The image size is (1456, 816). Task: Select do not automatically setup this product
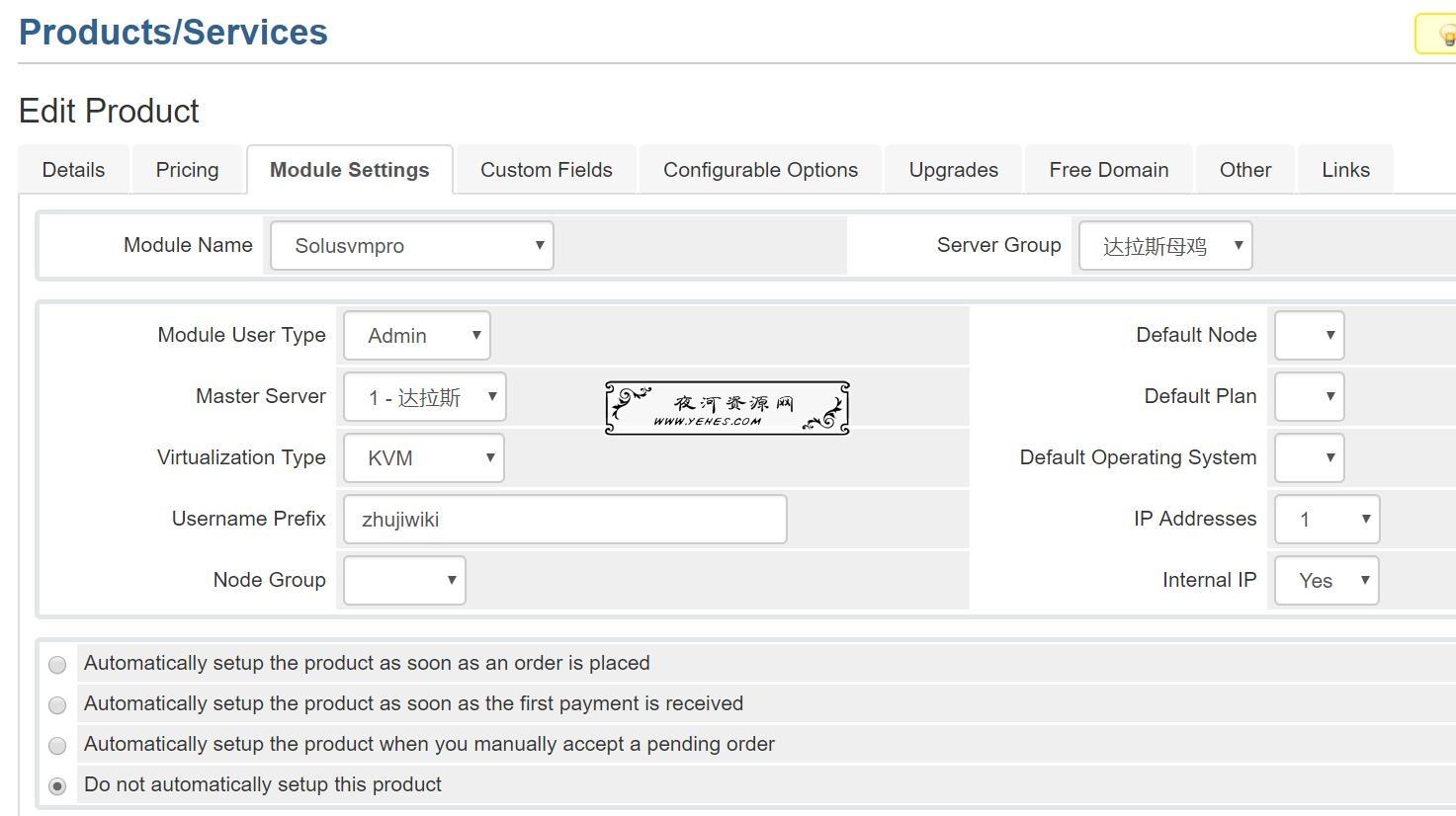click(x=57, y=786)
